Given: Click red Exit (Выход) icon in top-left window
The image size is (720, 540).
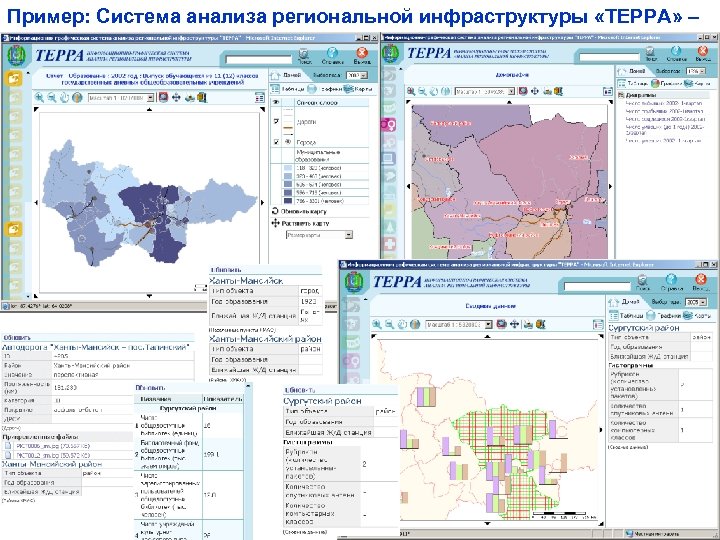Looking at the screenshot, I should pos(362,54).
